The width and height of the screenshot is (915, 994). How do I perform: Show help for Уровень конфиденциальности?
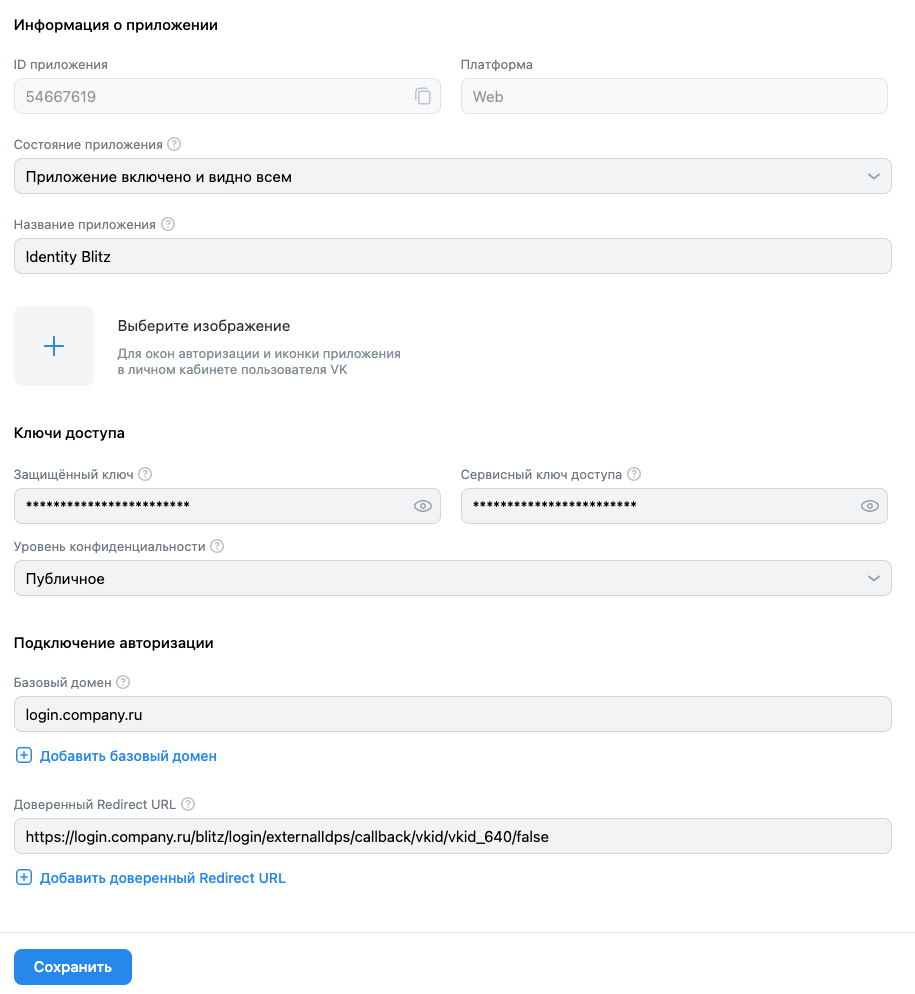click(217, 546)
